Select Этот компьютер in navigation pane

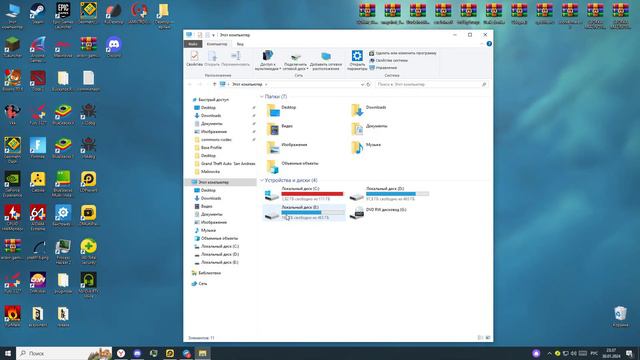(x=213, y=182)
